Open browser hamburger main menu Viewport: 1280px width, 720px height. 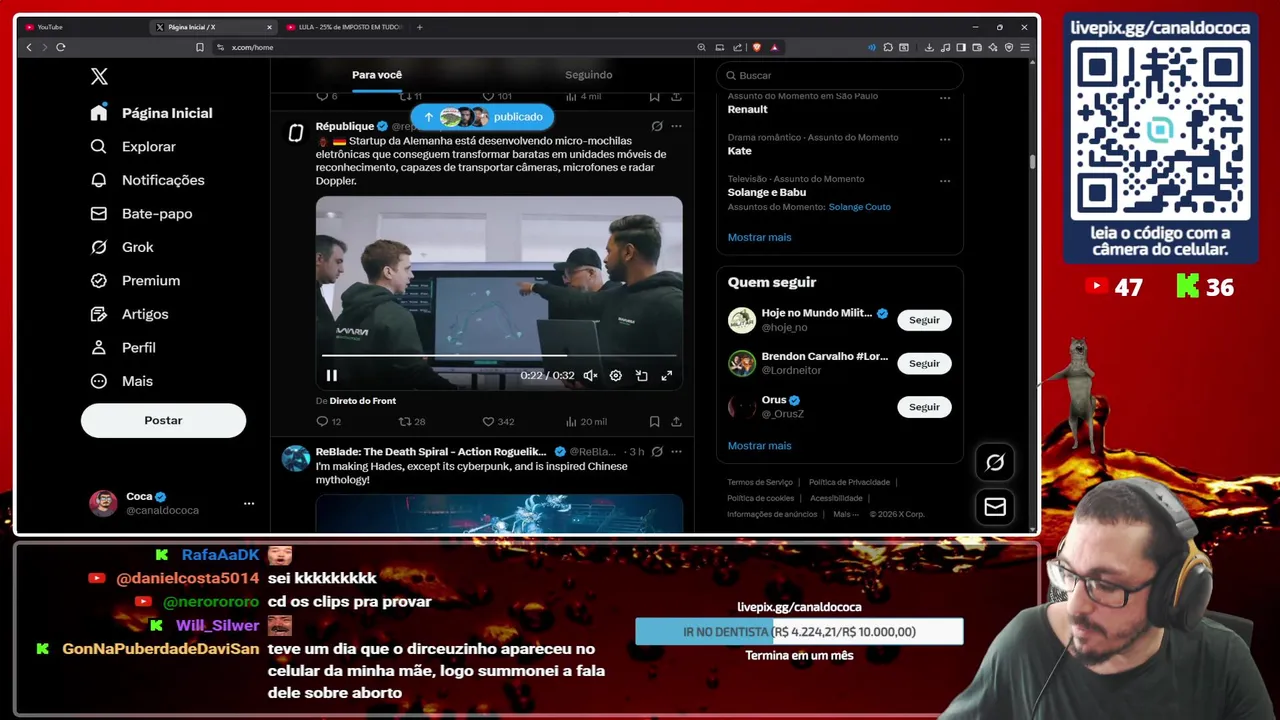(1025, 47)
